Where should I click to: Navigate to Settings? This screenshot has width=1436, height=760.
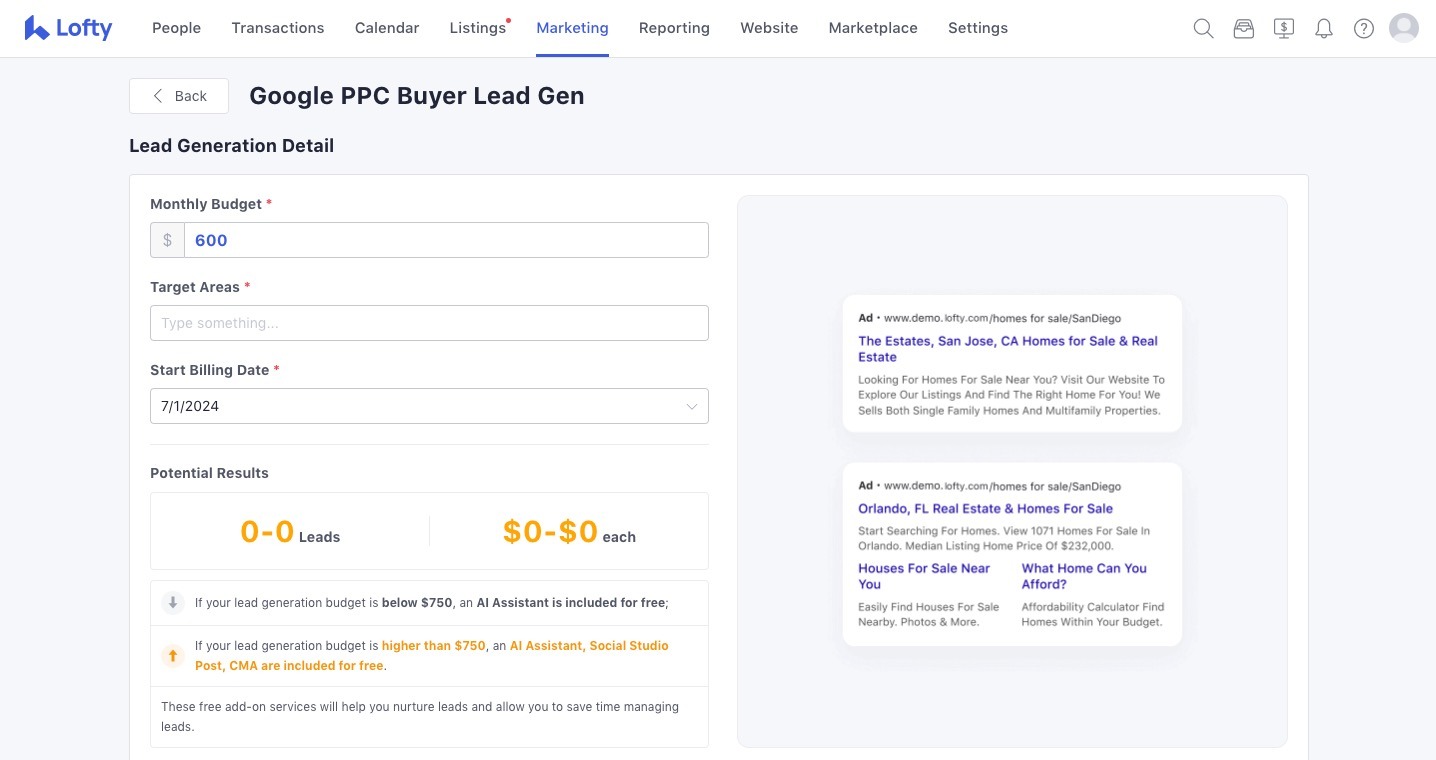(x=977, y=28)
